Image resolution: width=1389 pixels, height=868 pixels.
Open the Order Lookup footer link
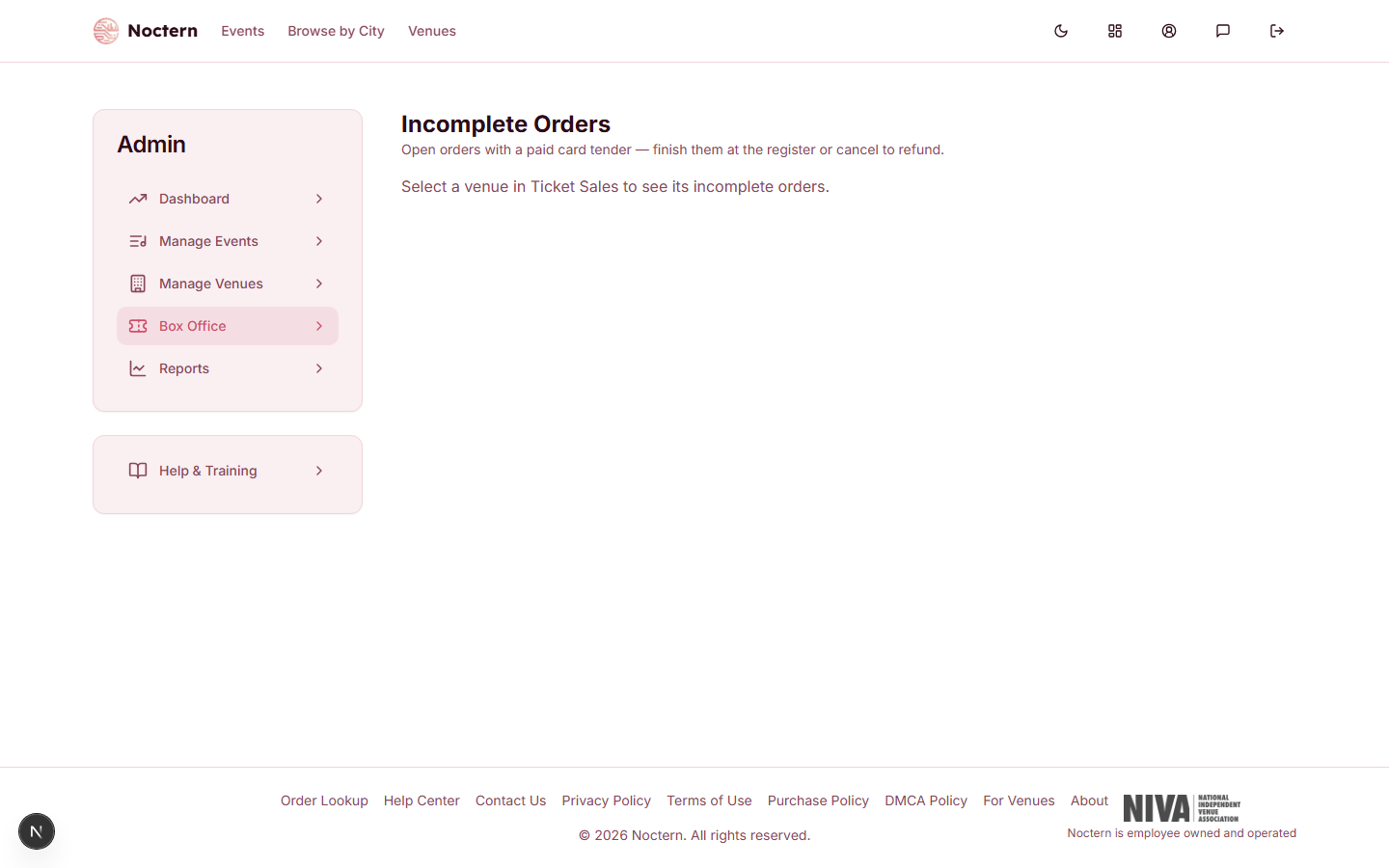(x=324, y=800)
